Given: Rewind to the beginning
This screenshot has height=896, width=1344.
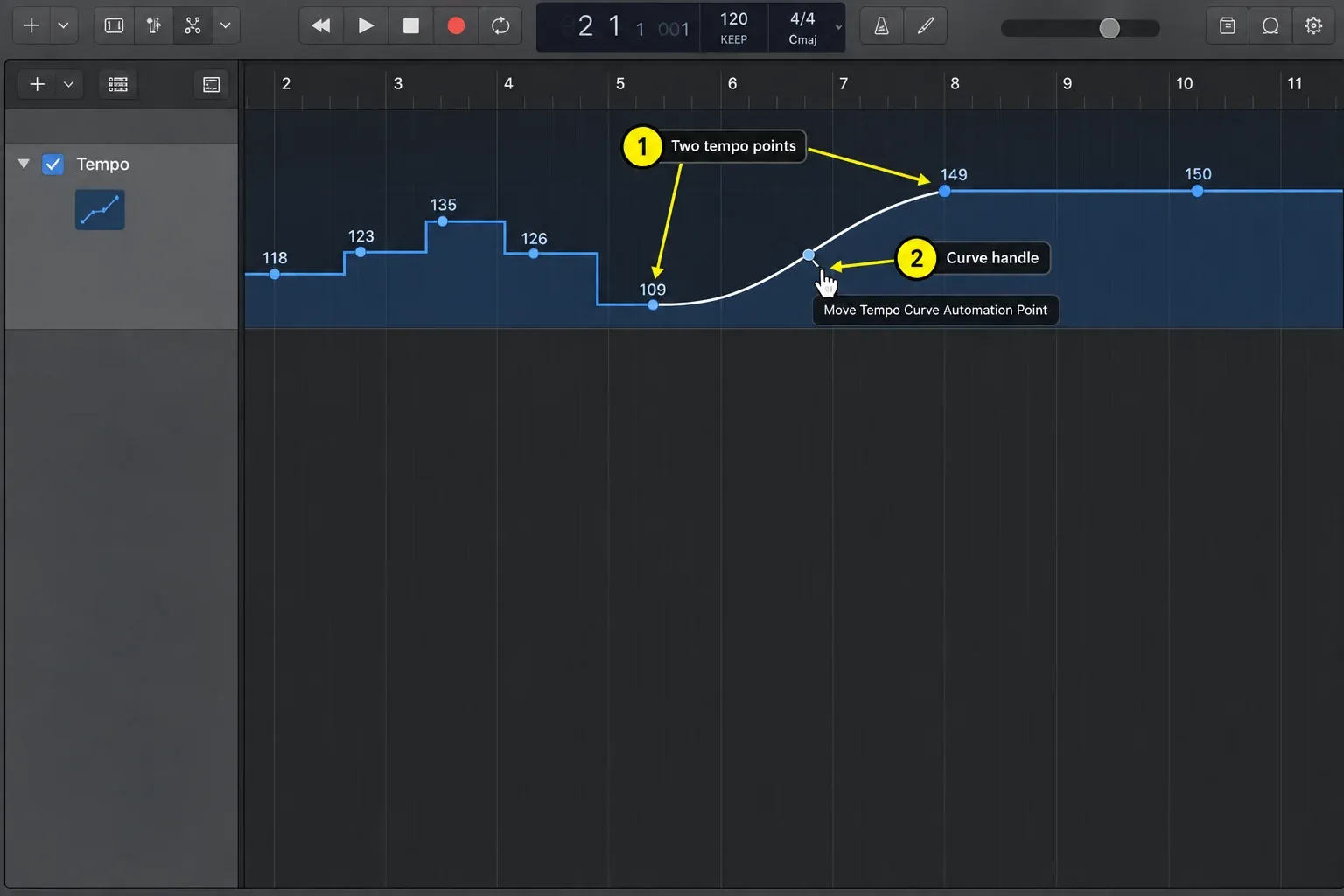Looking at the screenshot, I should [x=320, y=25].
